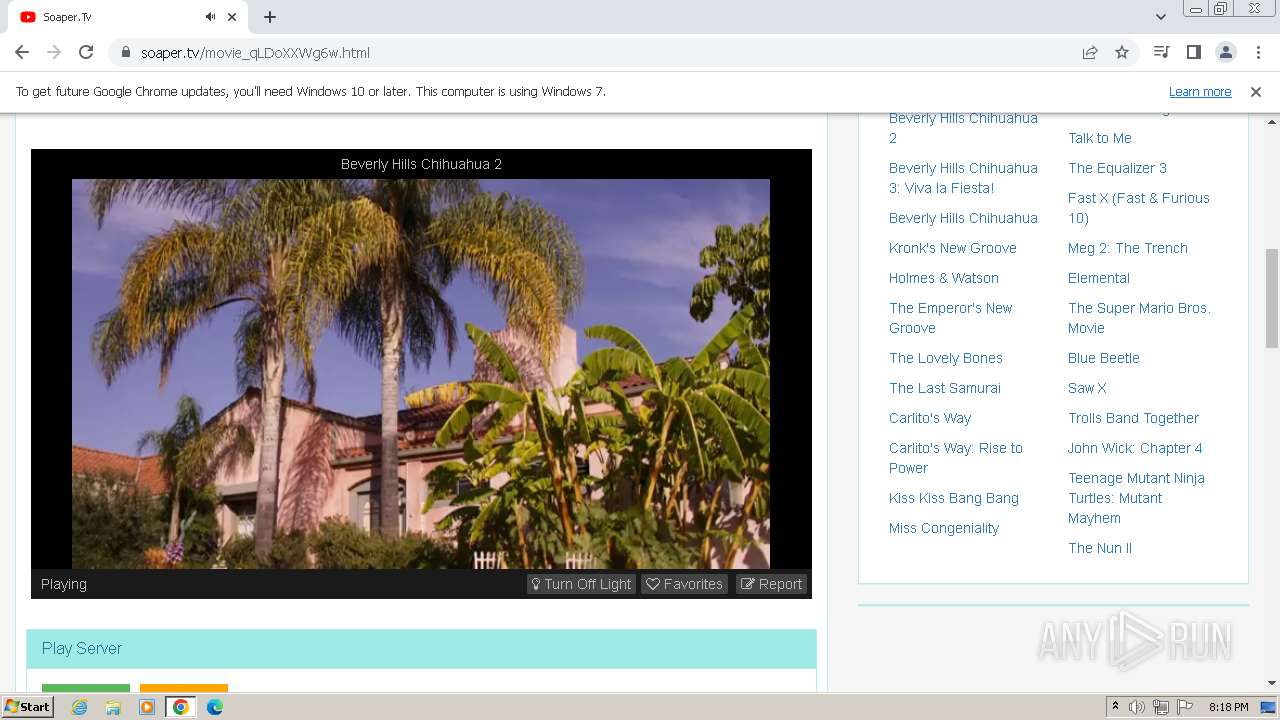Image resolution: width=1280 pixels, height=720 pixels.
Task: Add movie to Favorites
Action: pyautogui.click(x=684, y=584)
